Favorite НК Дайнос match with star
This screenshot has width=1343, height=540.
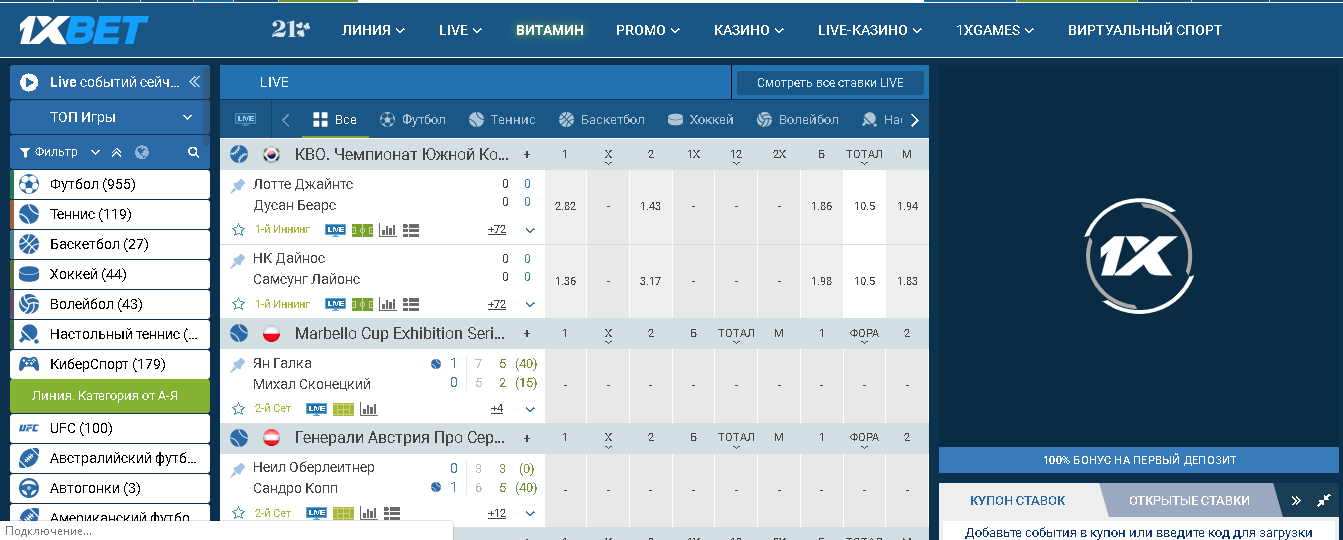(238, 304)
